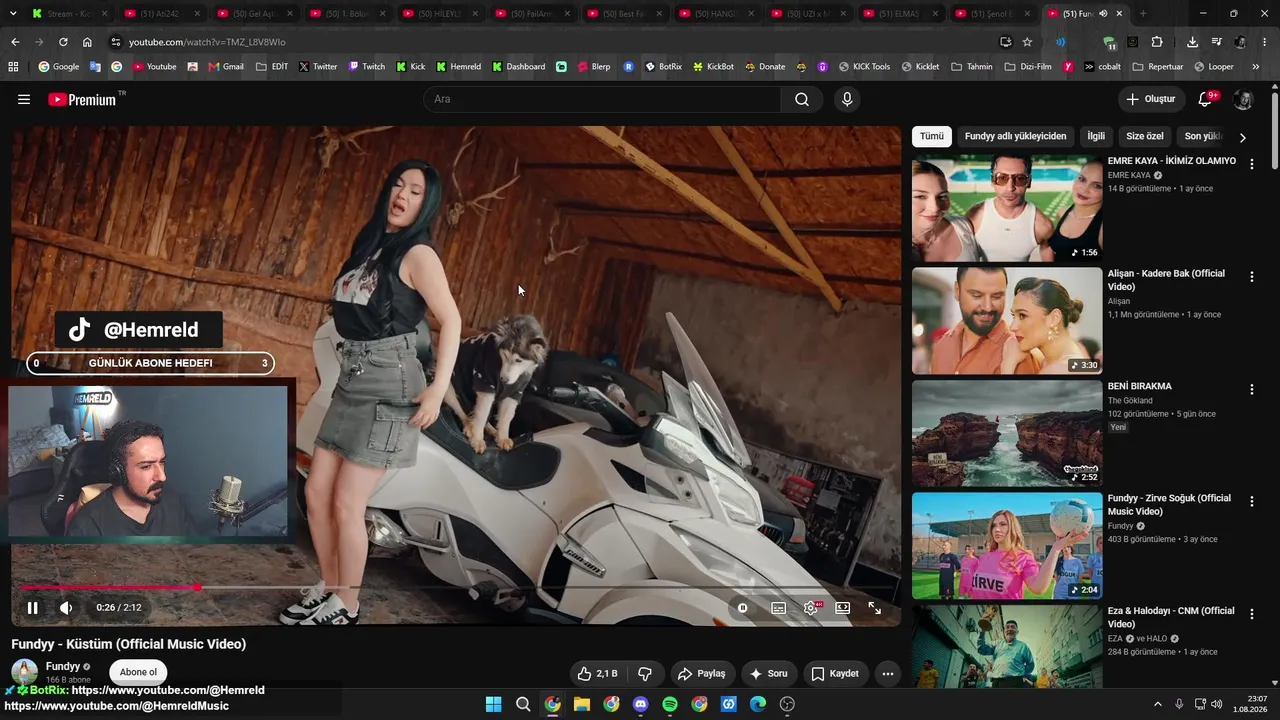The height and width of the screenshot is (720, 1280).
Task: Click the Oluştur create button
Action: point(1151,99)
